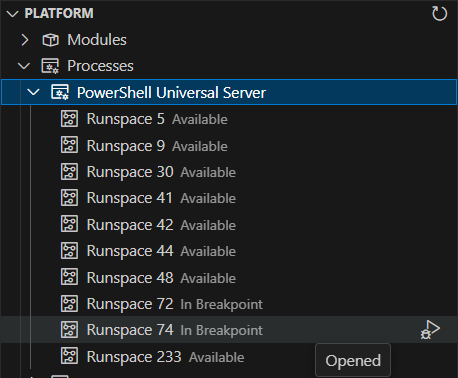Select Runspace 72 label
The image size is (458, 378).
130,304
